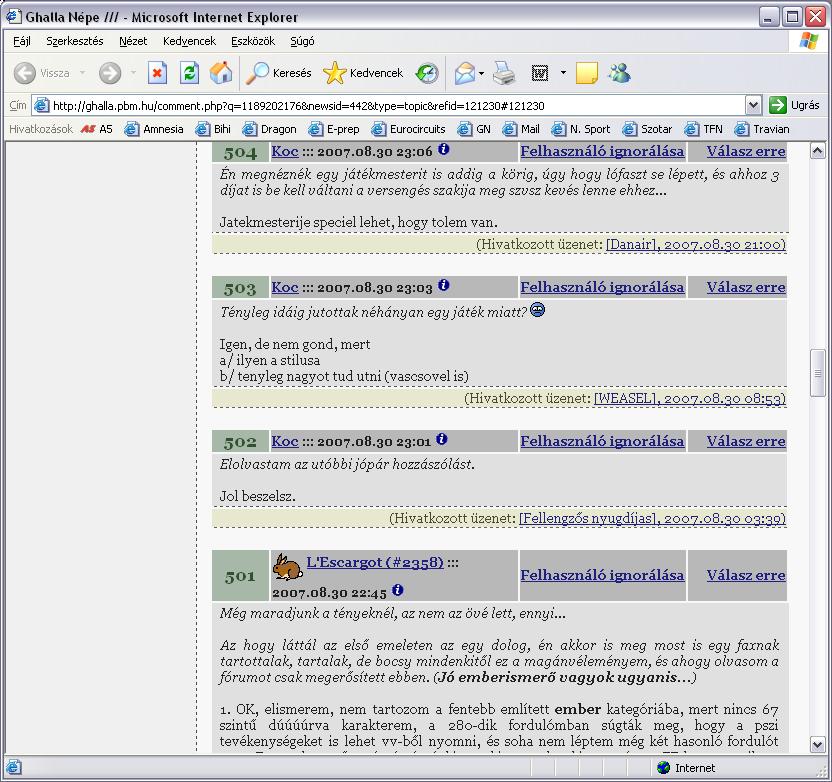832x782 pixels.
Task: Refresh the page with the Refresh icon
Action: [x=189, y=73]
